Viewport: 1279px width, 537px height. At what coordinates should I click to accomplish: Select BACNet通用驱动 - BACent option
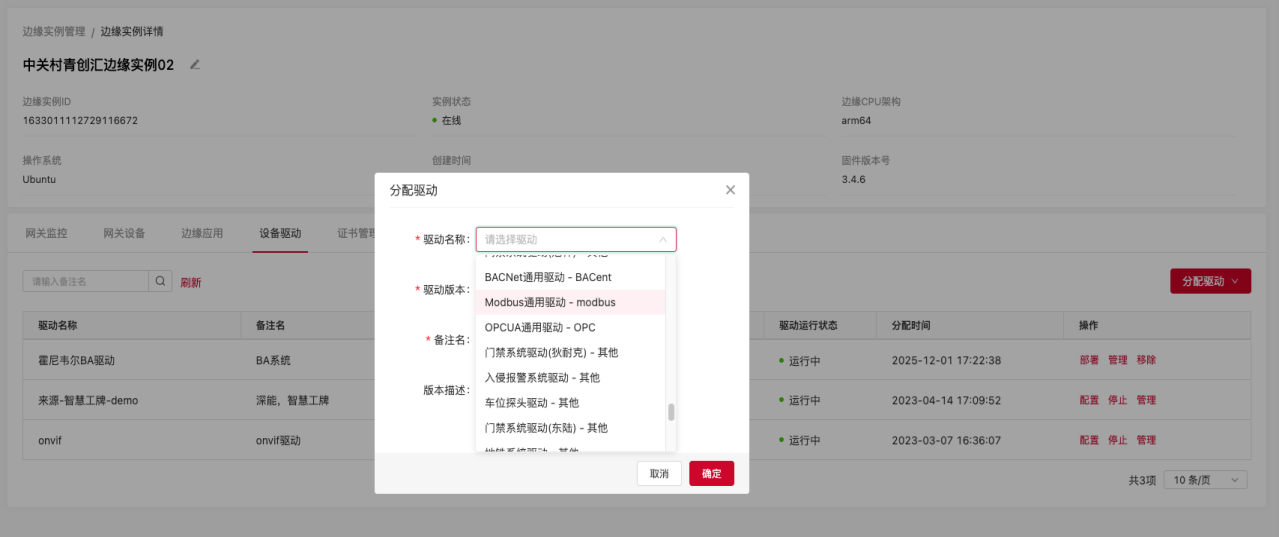coord(570,277)
